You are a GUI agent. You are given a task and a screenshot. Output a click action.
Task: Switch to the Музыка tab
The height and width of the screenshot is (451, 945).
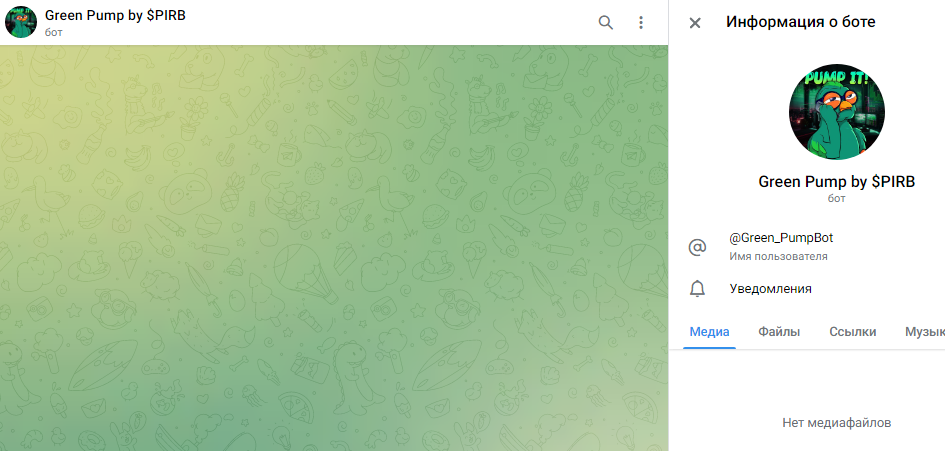[x=925, y=332]
